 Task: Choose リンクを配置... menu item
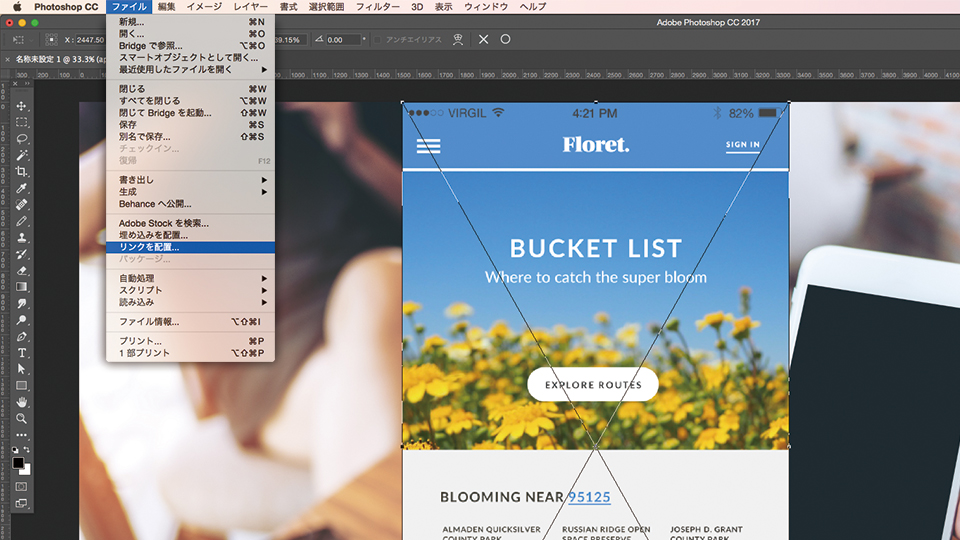190,247
